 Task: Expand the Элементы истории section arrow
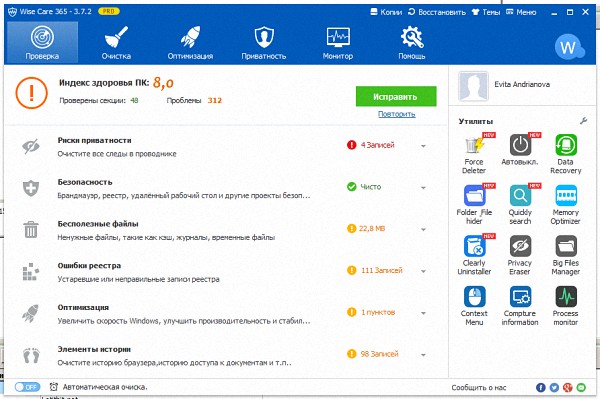pyautogui.click(x=423, y=355)
